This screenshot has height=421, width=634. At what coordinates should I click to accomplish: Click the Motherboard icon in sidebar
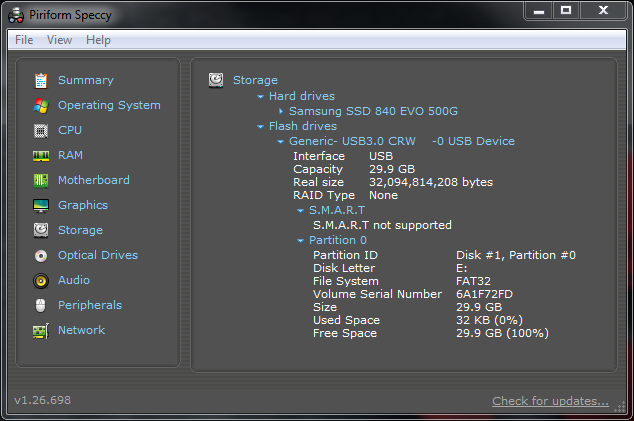click(41, 181)
